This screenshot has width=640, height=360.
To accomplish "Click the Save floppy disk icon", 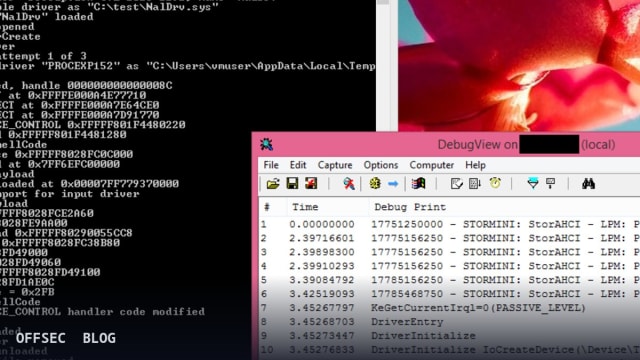I will pos(292,184).
